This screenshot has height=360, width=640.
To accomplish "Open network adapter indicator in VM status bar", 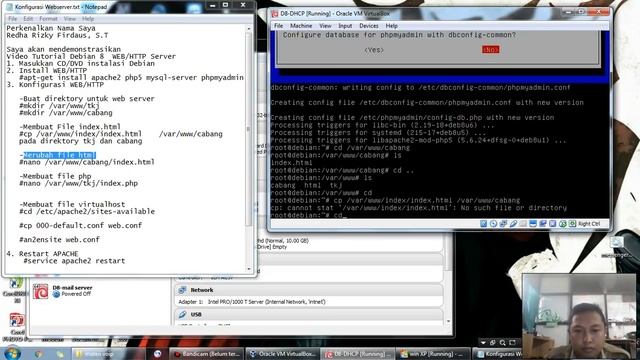I will click(x=503, y=224).
